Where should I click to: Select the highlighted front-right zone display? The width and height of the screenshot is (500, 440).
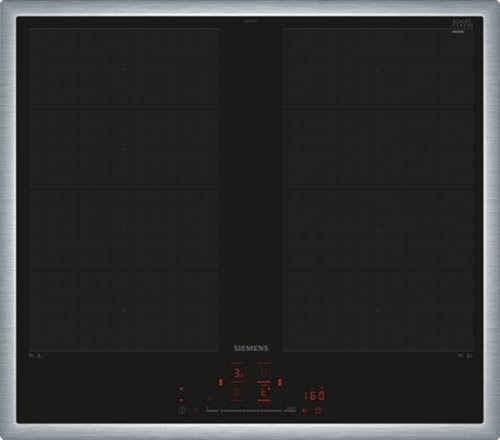(x=264, y=392)
